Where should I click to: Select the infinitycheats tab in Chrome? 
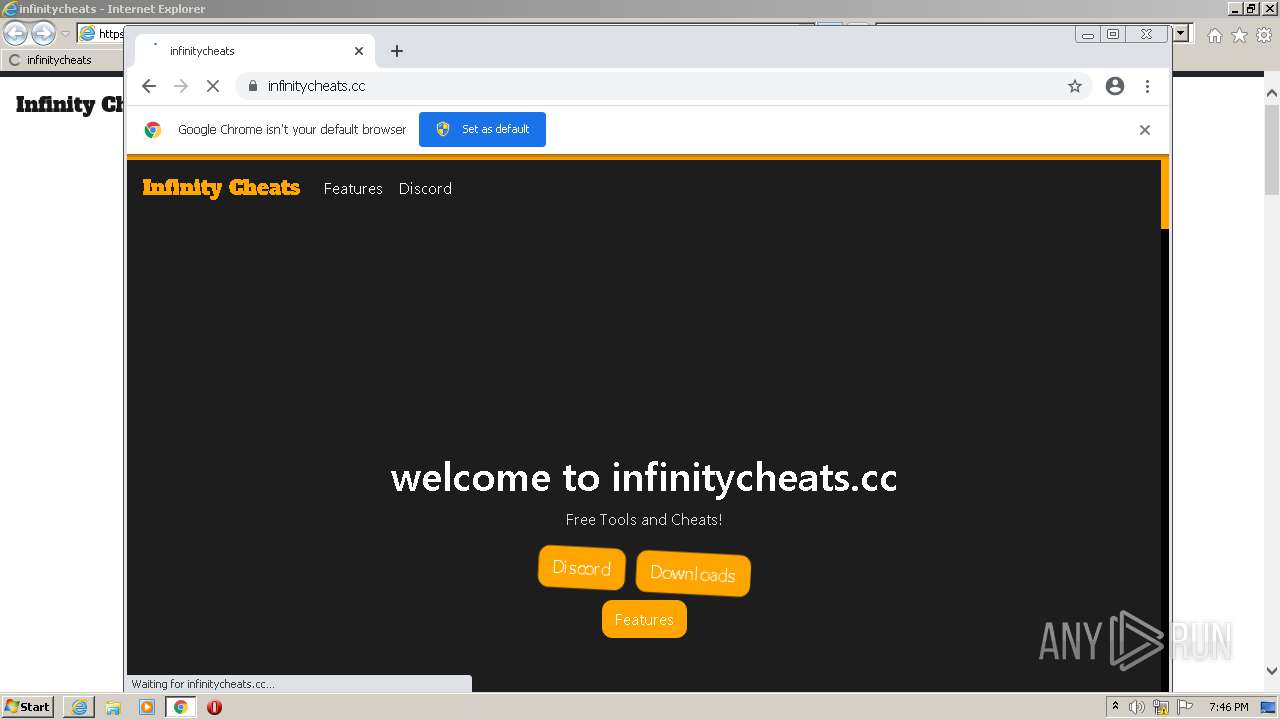click(x=255, y=51)
